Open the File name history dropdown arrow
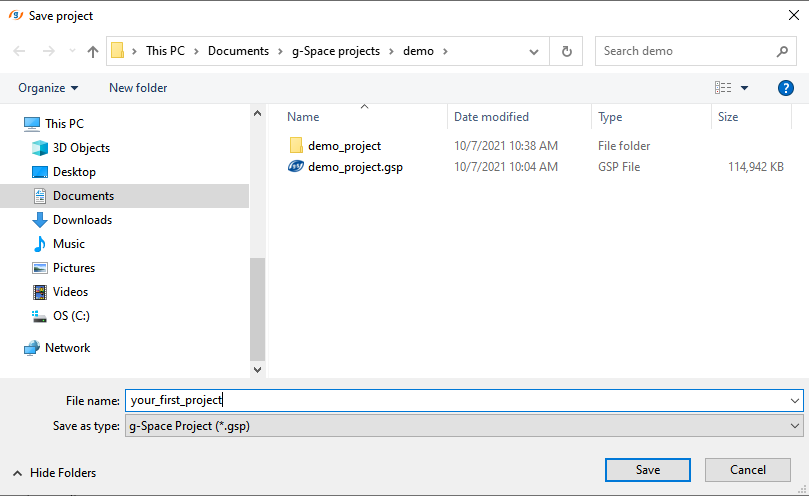The image size is (809, 496). [x=794, y=400]
